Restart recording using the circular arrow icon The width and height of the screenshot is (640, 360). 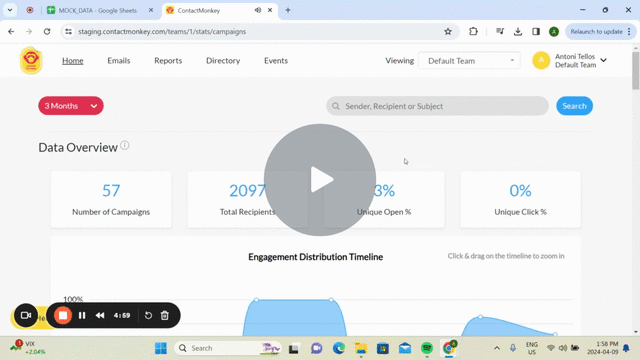pos(148,316)
